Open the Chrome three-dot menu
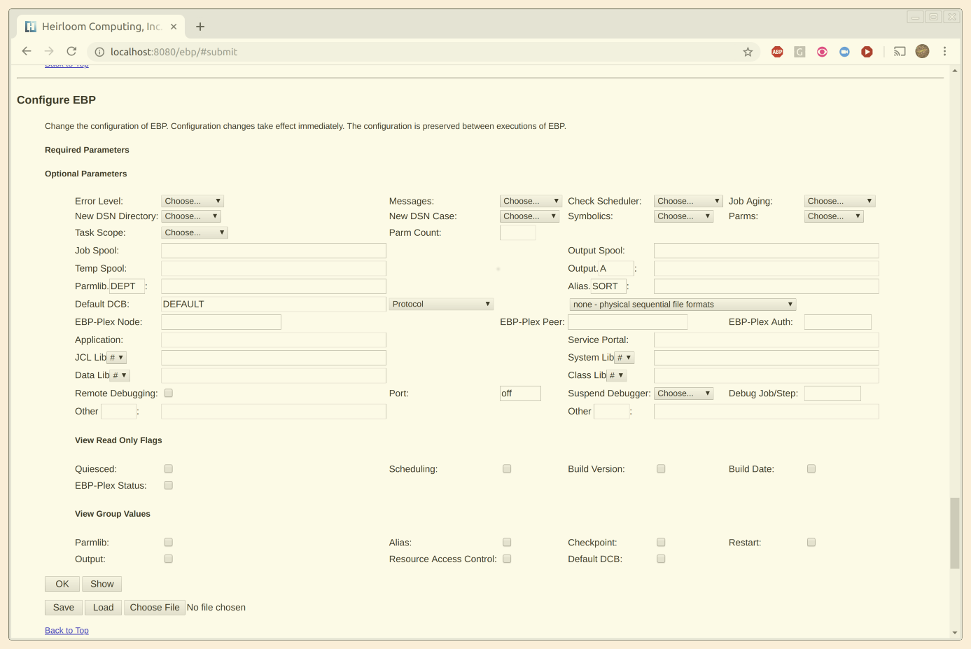Viewport: 971px width, 649px height. point(944,51)
